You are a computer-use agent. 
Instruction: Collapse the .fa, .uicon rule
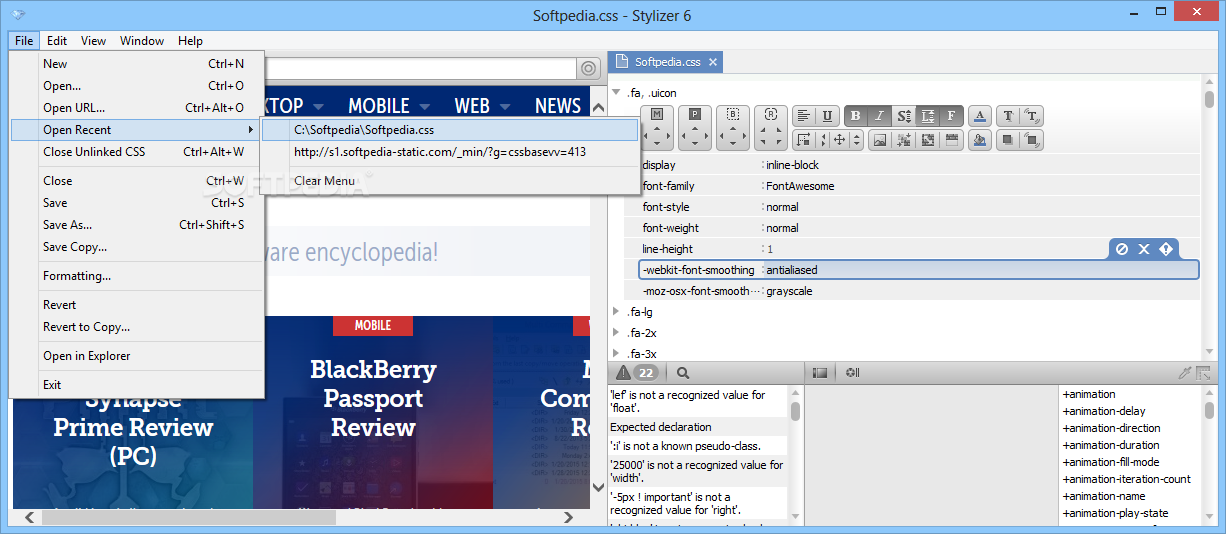[x=616, y=93]
